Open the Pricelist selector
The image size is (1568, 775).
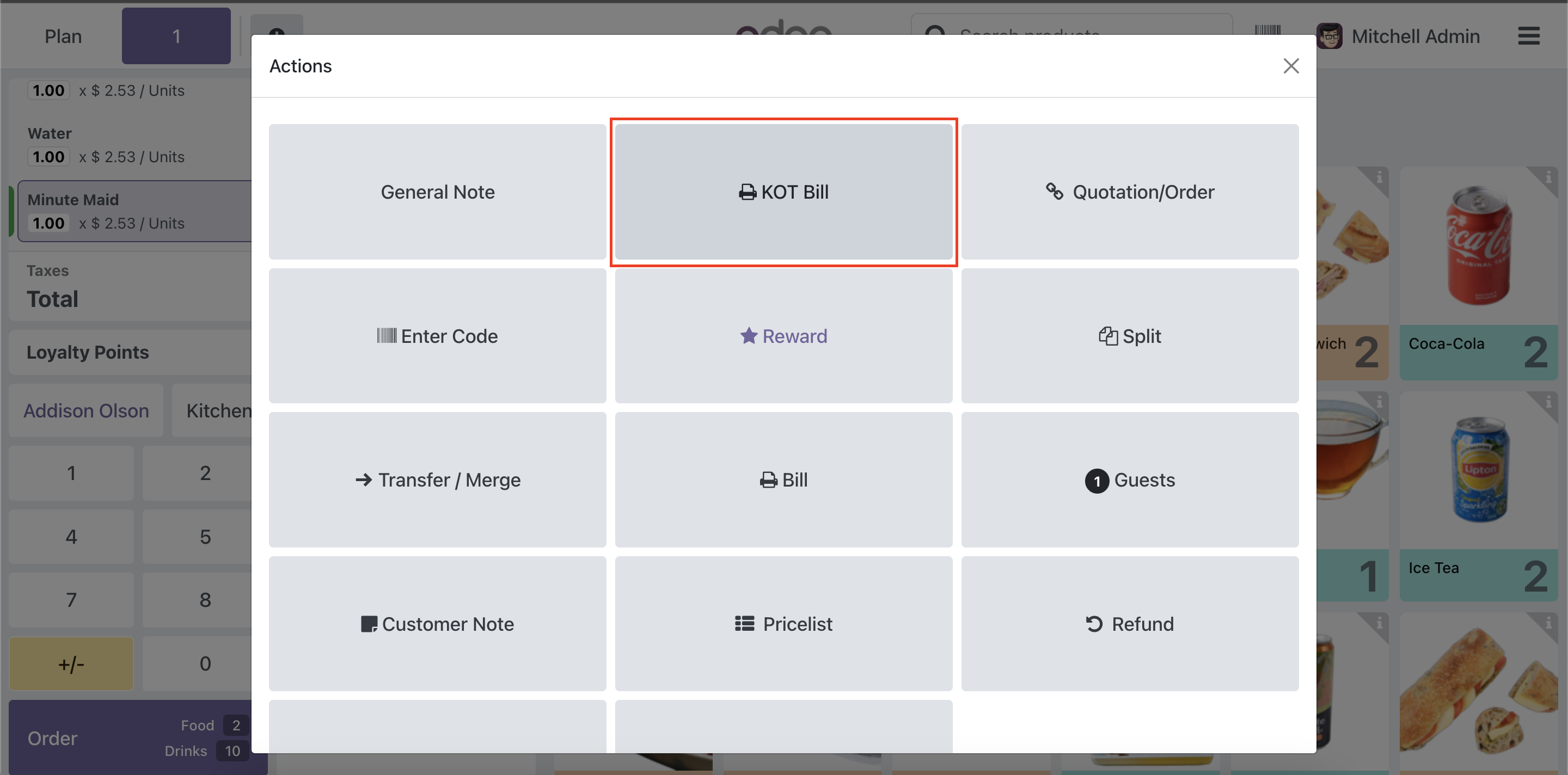coord(783,624)
